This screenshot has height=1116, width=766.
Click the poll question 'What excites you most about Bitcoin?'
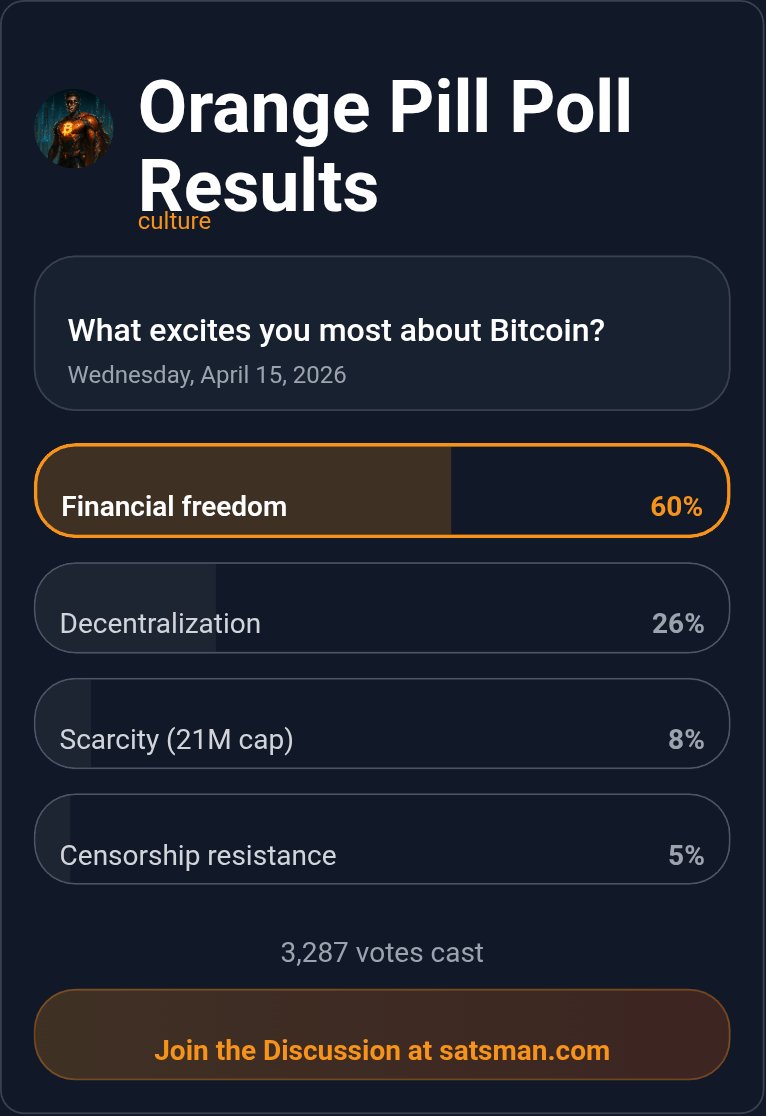(336, 330)
